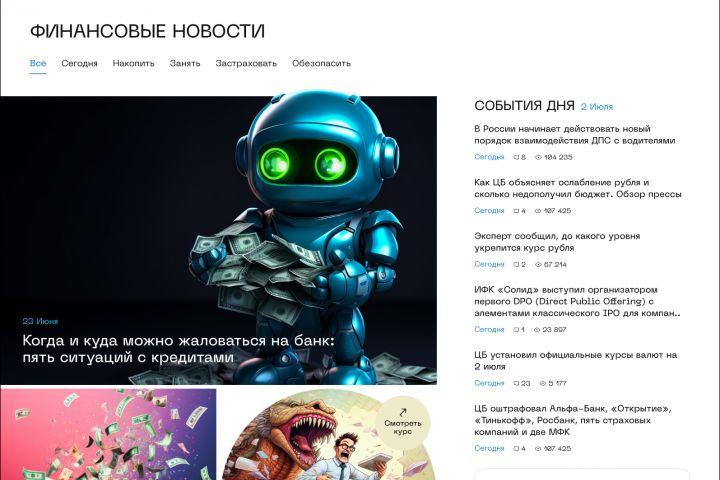
Task: Click the comment icon showing 23 comments
Action: point(516,383)
